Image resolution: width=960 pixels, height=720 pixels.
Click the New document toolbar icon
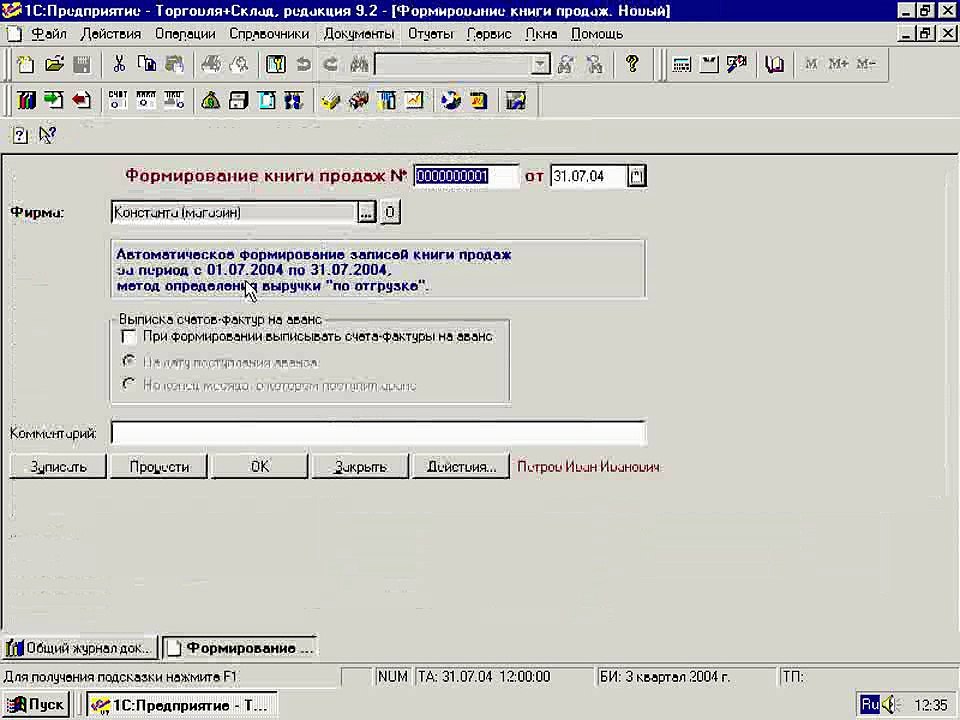click(26, 64)
